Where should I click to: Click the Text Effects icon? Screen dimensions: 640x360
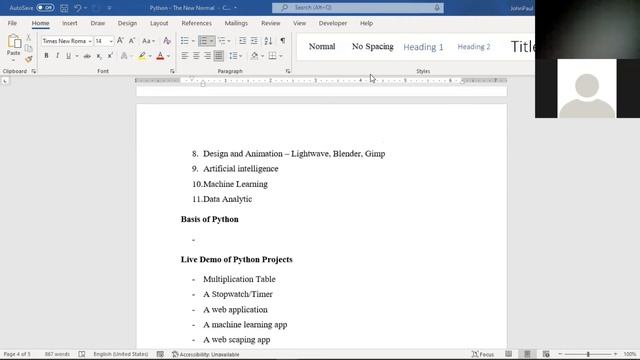point(124,56)
